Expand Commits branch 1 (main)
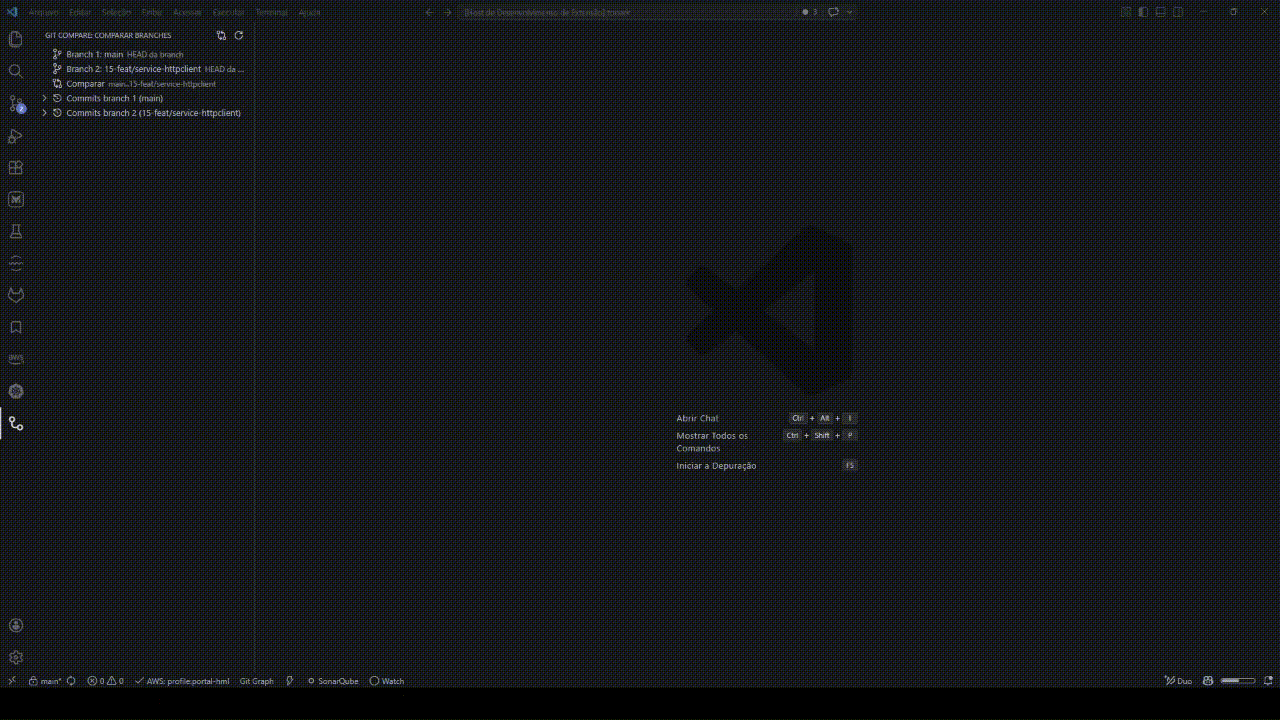1280x720 pixels. (x=44, y=98)
